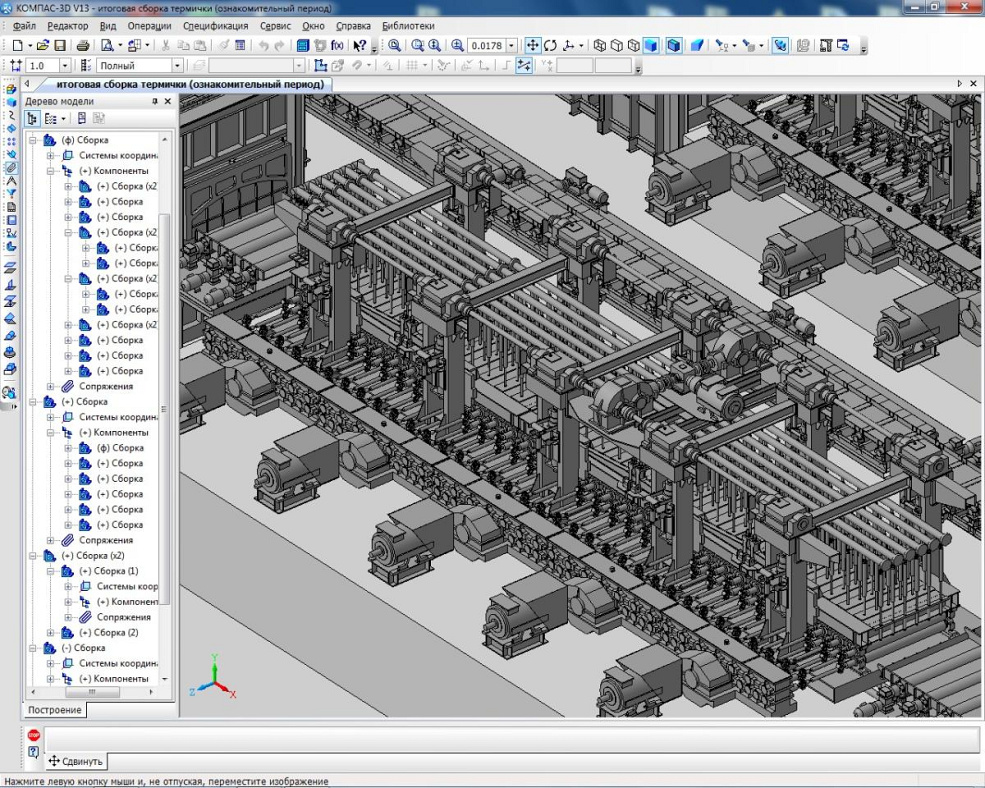This screenshot has height=788, width=985.
Task: Open the Полный display mode dropdown
Action: 178,66
